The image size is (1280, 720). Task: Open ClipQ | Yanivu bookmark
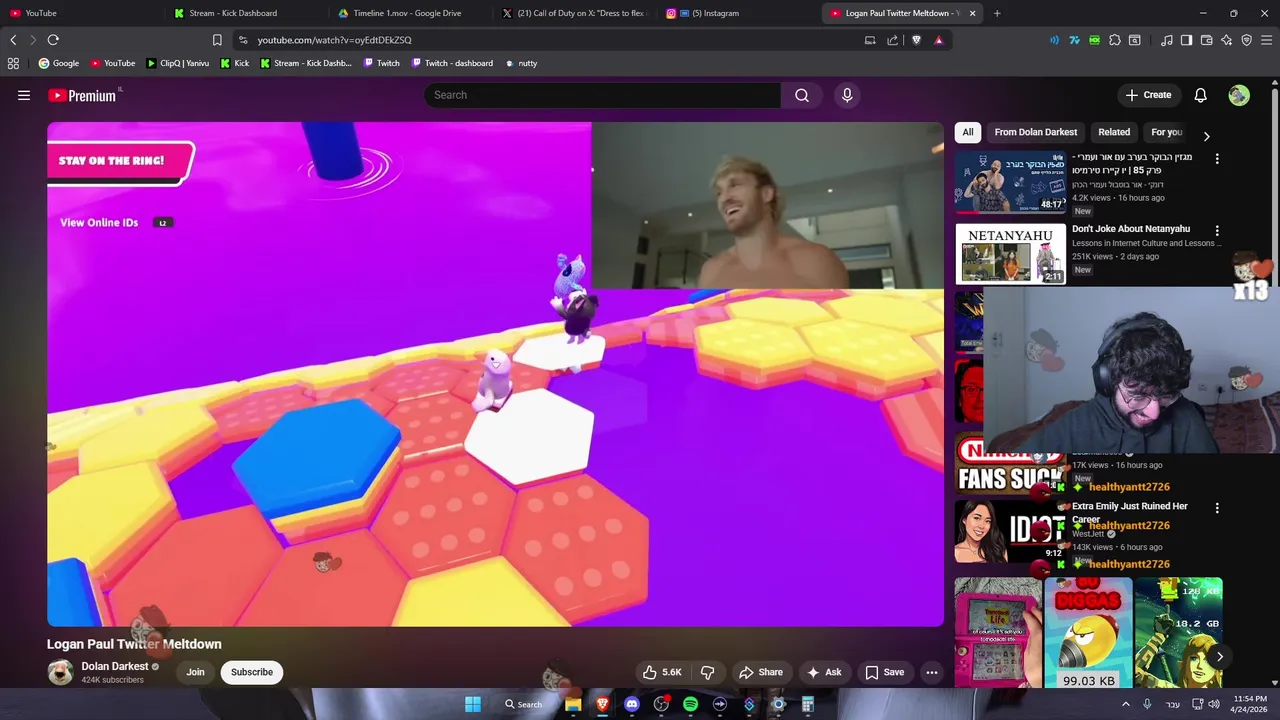[x=178, y=63]
